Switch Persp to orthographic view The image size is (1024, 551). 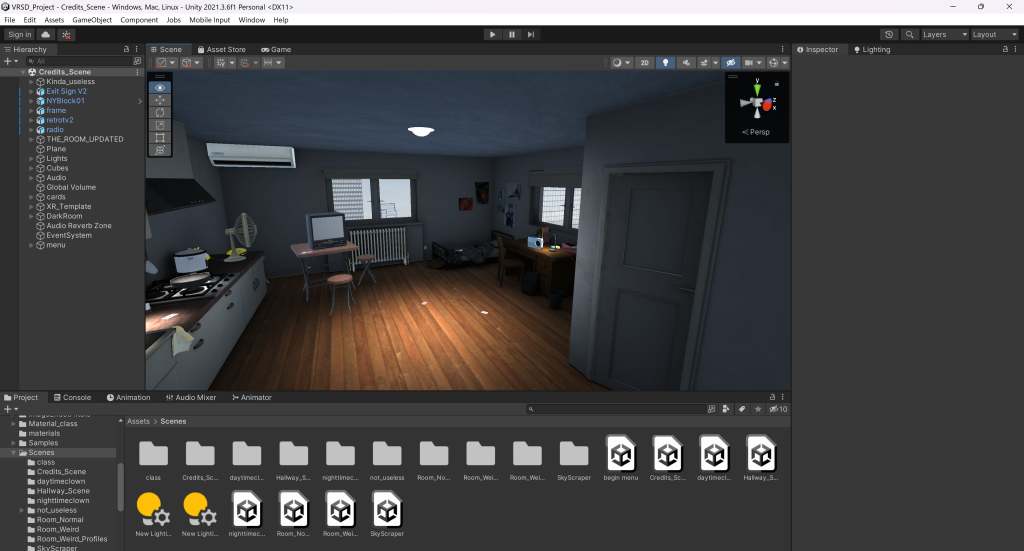coord(756,132)
